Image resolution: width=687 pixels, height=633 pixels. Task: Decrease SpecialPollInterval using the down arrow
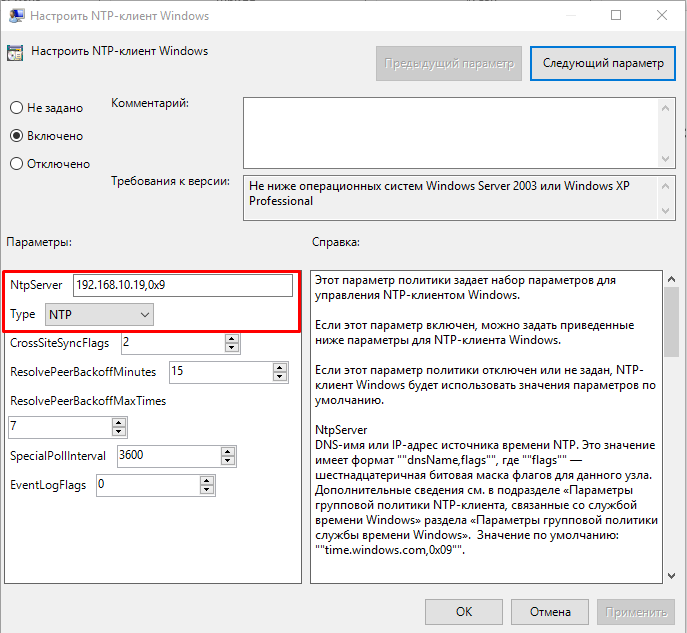[x=229, y=461]
